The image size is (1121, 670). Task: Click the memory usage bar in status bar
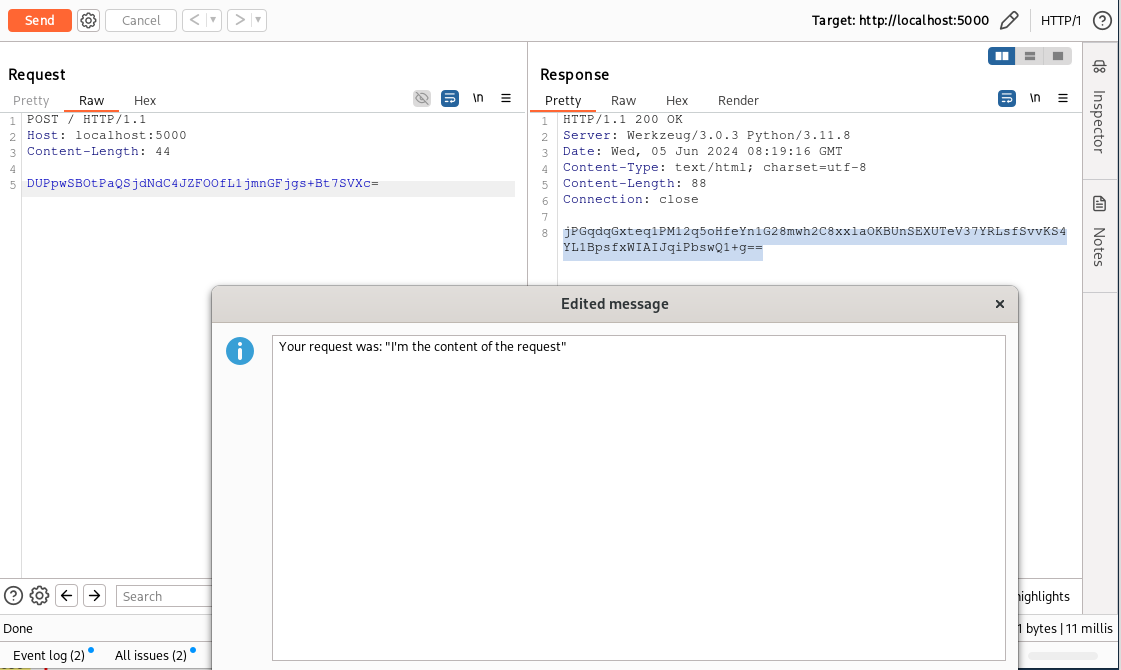[1062, 656]
